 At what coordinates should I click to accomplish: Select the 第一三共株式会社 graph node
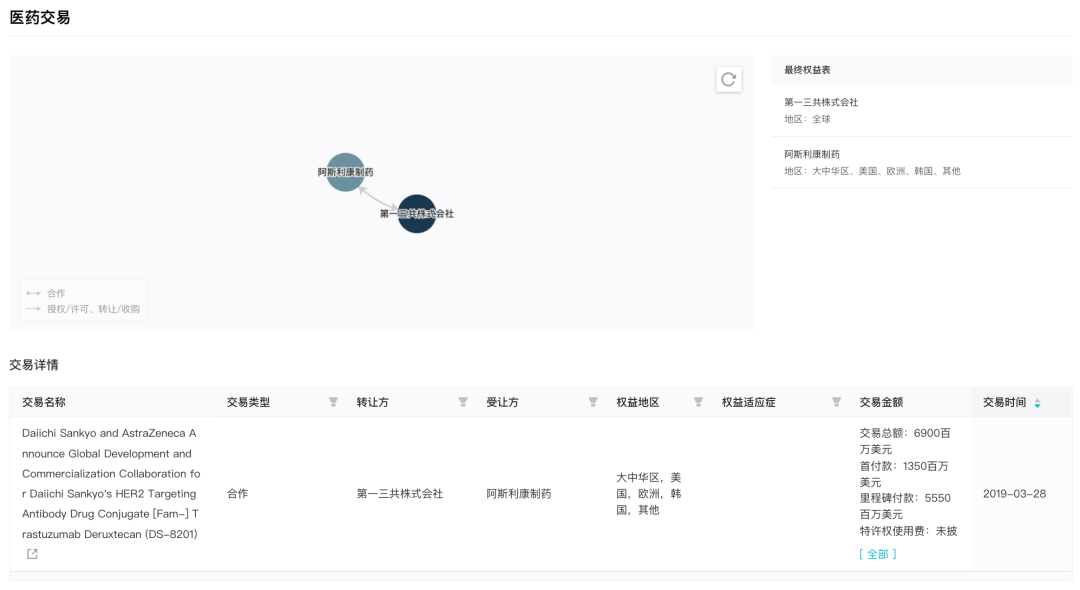(417, 213)
